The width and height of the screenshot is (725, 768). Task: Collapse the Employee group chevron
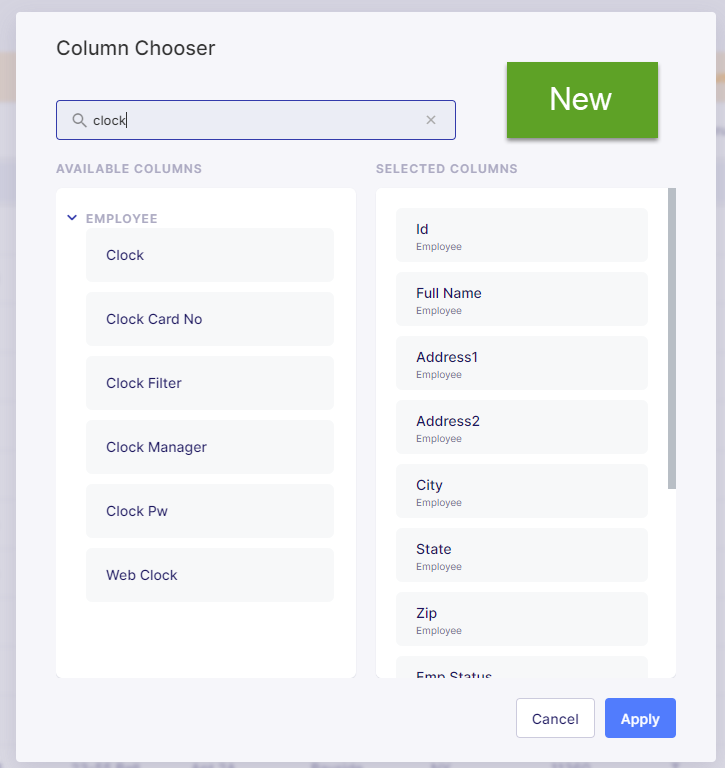[72, 218]
